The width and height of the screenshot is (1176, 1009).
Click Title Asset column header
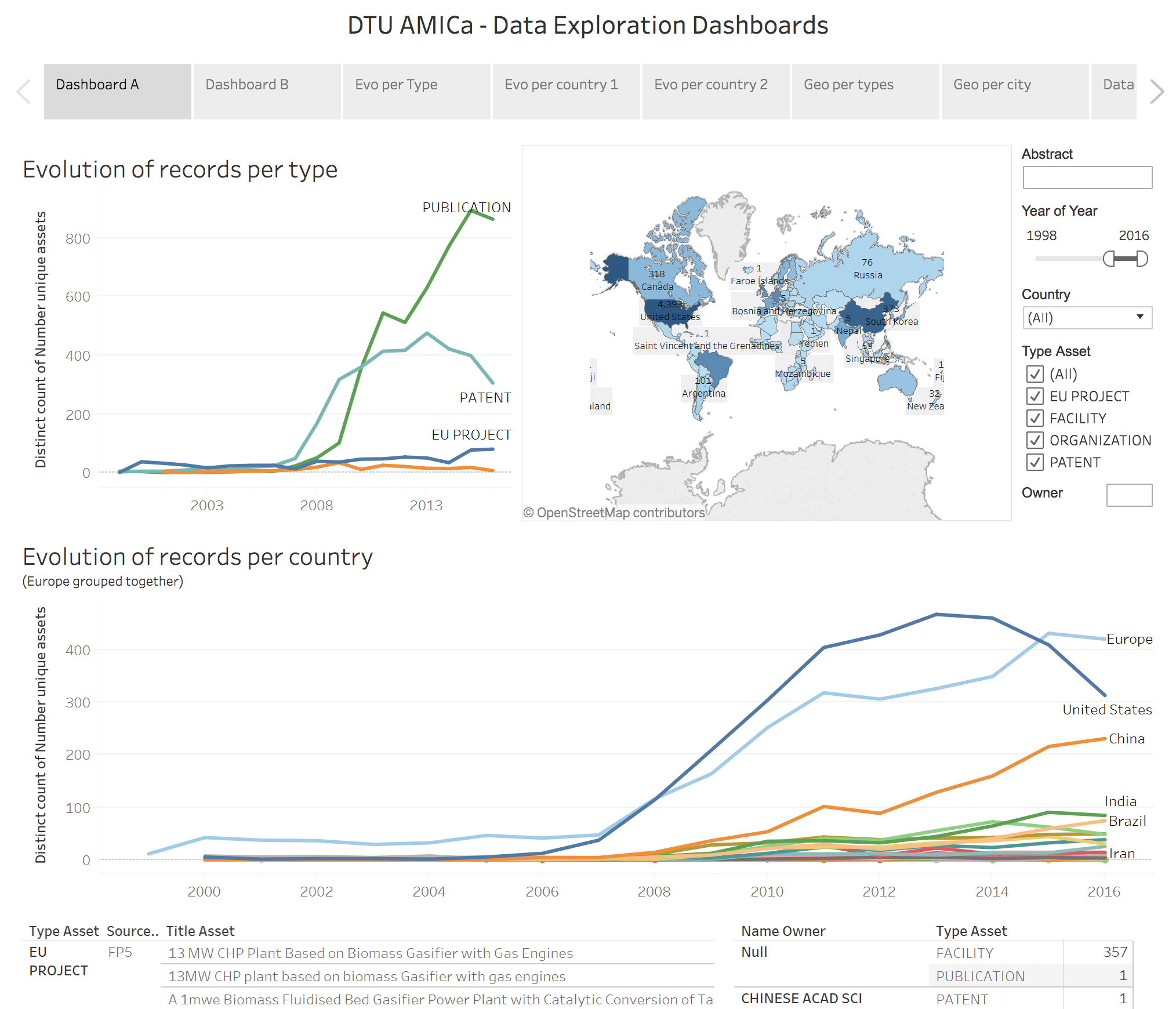pyautogui.click(x=200, y=931)
